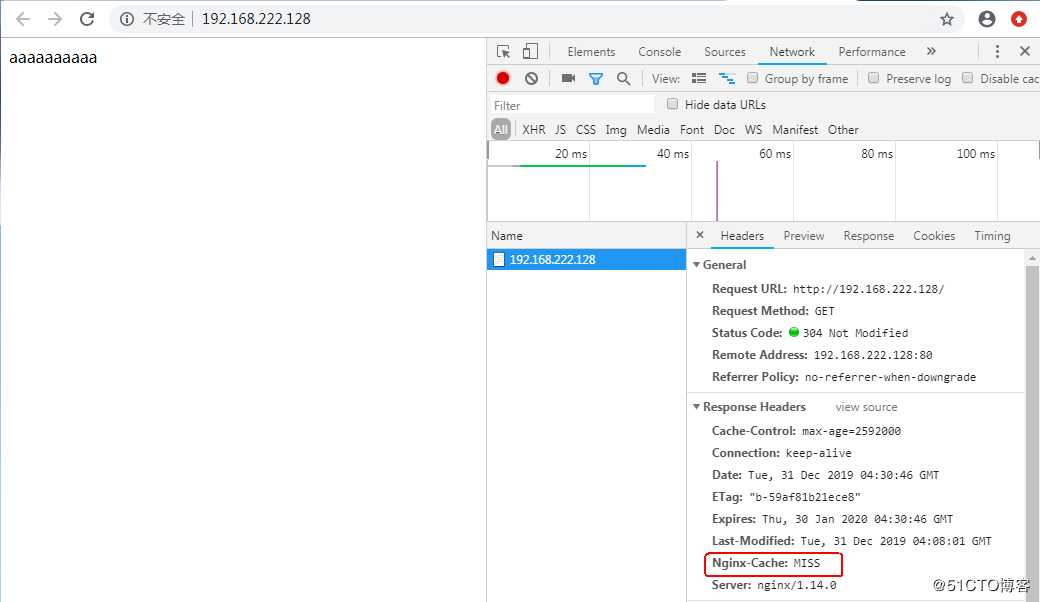Close the DevTools panel
Viewport: 1040px width, 602px height.
click(x=1025, y=51)
